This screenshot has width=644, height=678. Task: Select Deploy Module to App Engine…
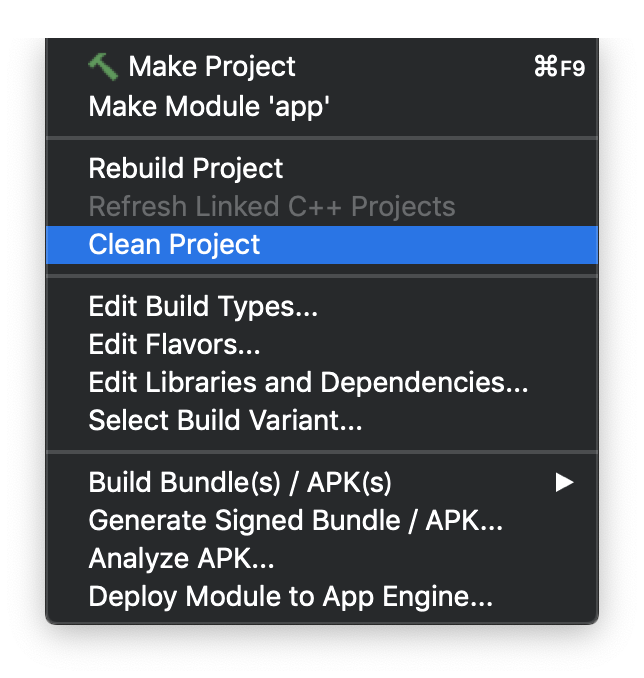pyautogui.click(x=322, y=597)
